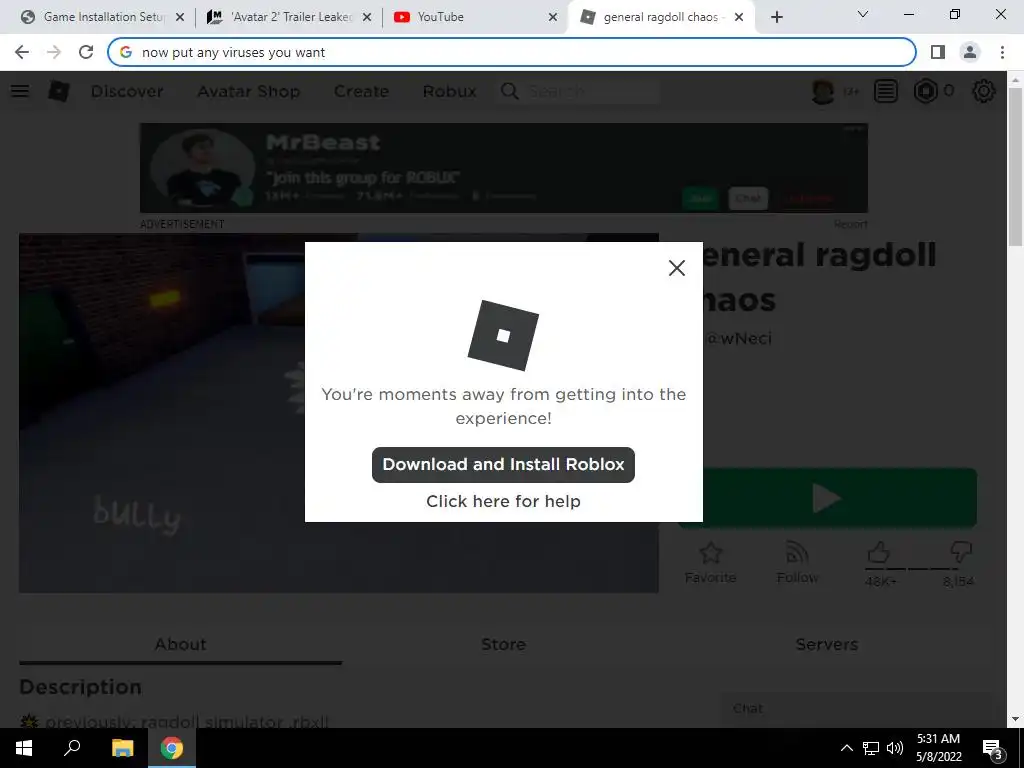
Task: Click the Report ad link
Action: click(x=850, y=224)
